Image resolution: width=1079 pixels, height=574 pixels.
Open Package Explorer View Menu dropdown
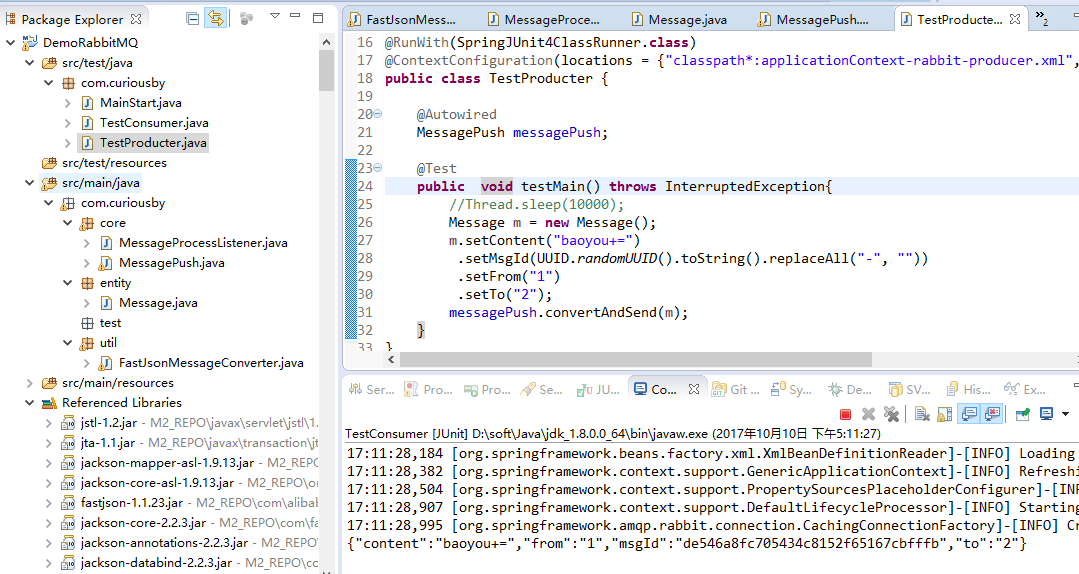point(275,17)
